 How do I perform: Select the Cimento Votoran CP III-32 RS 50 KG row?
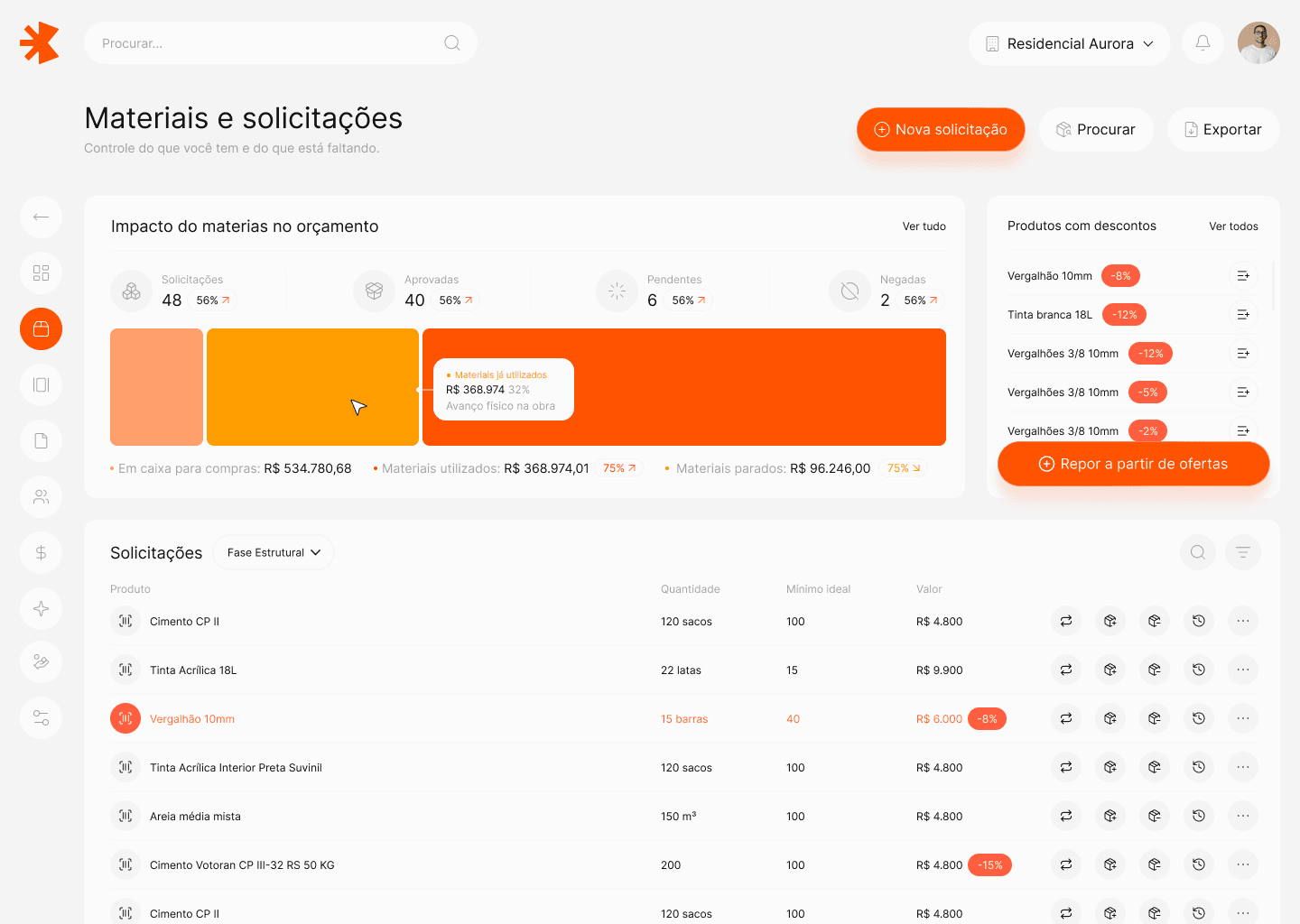683,864
